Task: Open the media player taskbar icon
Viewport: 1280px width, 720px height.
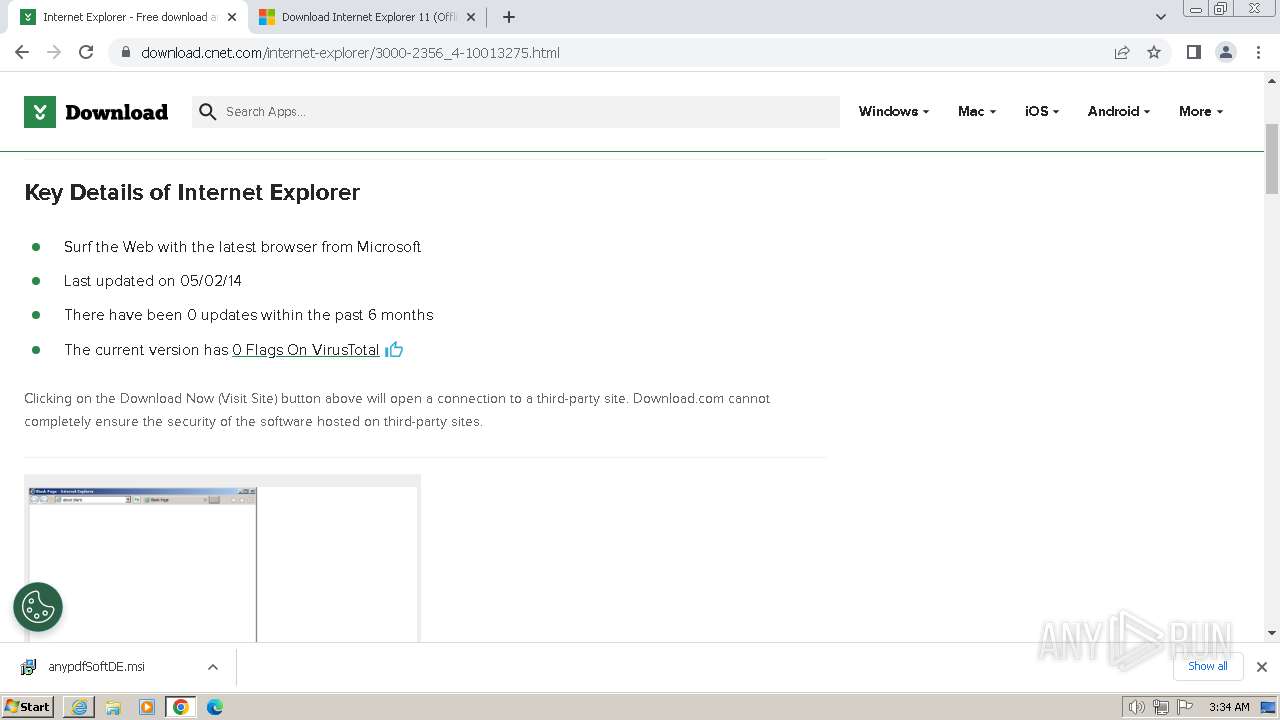Action: tap(147, 707)
